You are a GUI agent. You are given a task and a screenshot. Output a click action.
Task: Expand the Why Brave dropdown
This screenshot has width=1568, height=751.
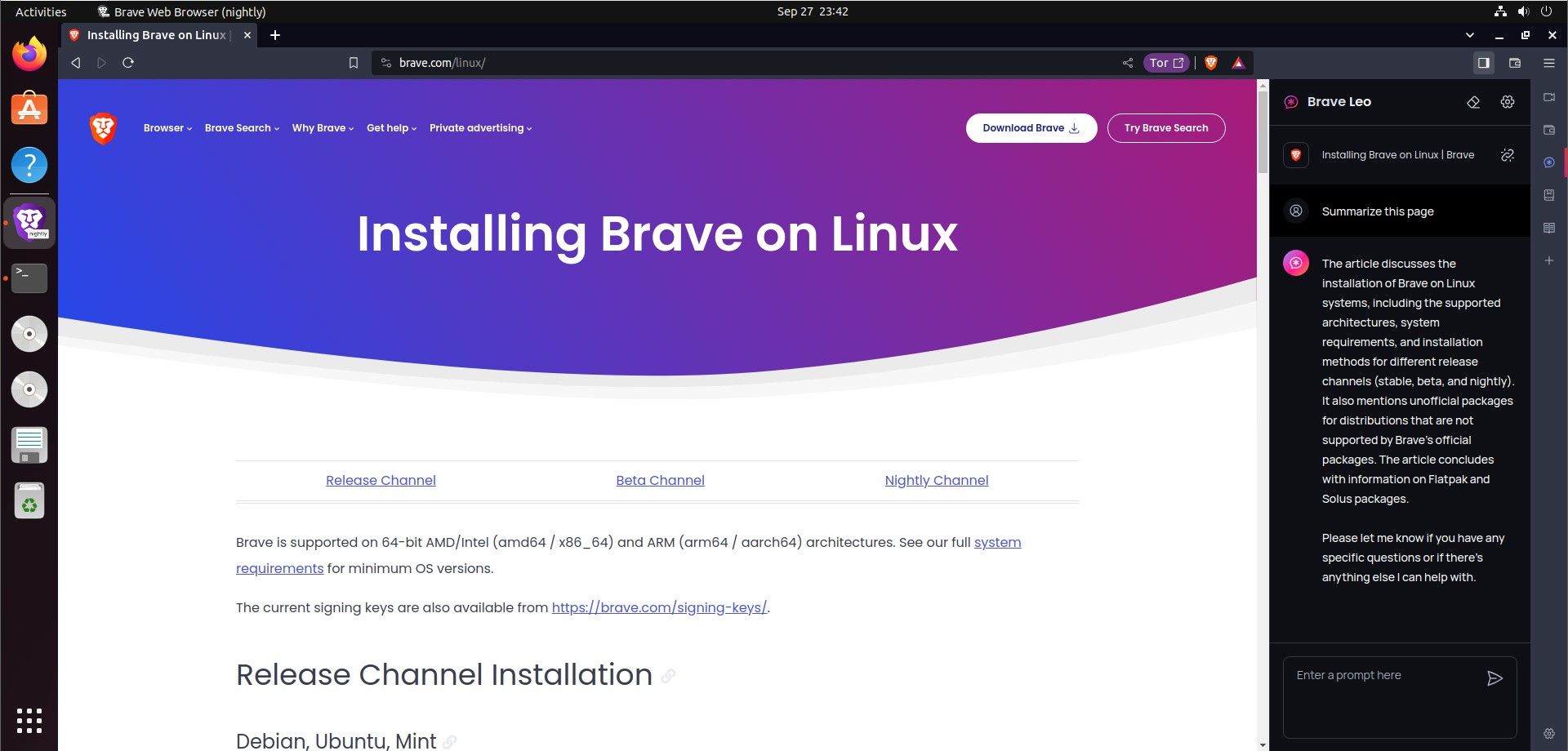click(323, 128)
